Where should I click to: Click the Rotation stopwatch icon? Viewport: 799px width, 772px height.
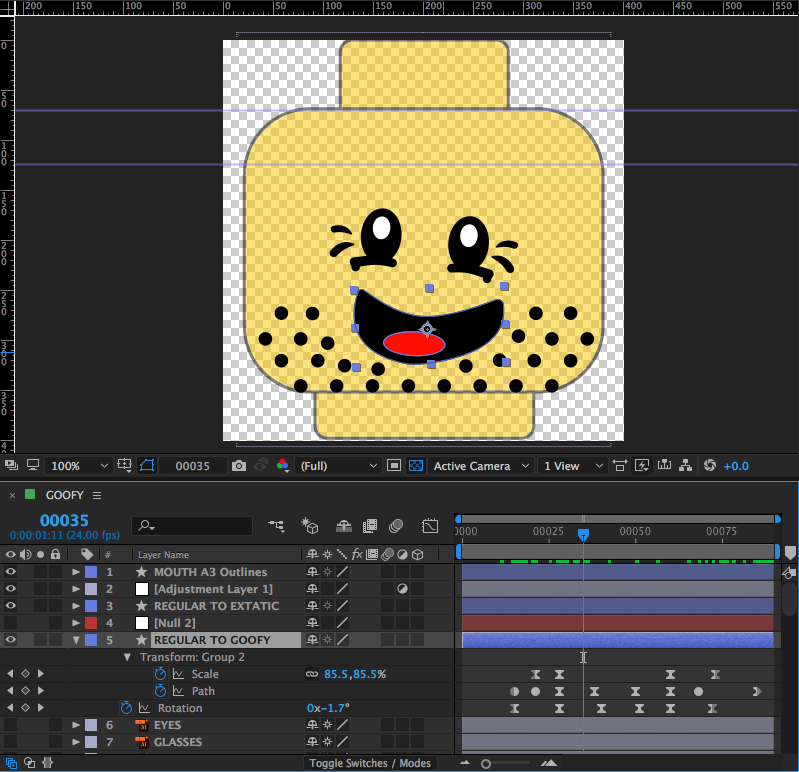126,708
